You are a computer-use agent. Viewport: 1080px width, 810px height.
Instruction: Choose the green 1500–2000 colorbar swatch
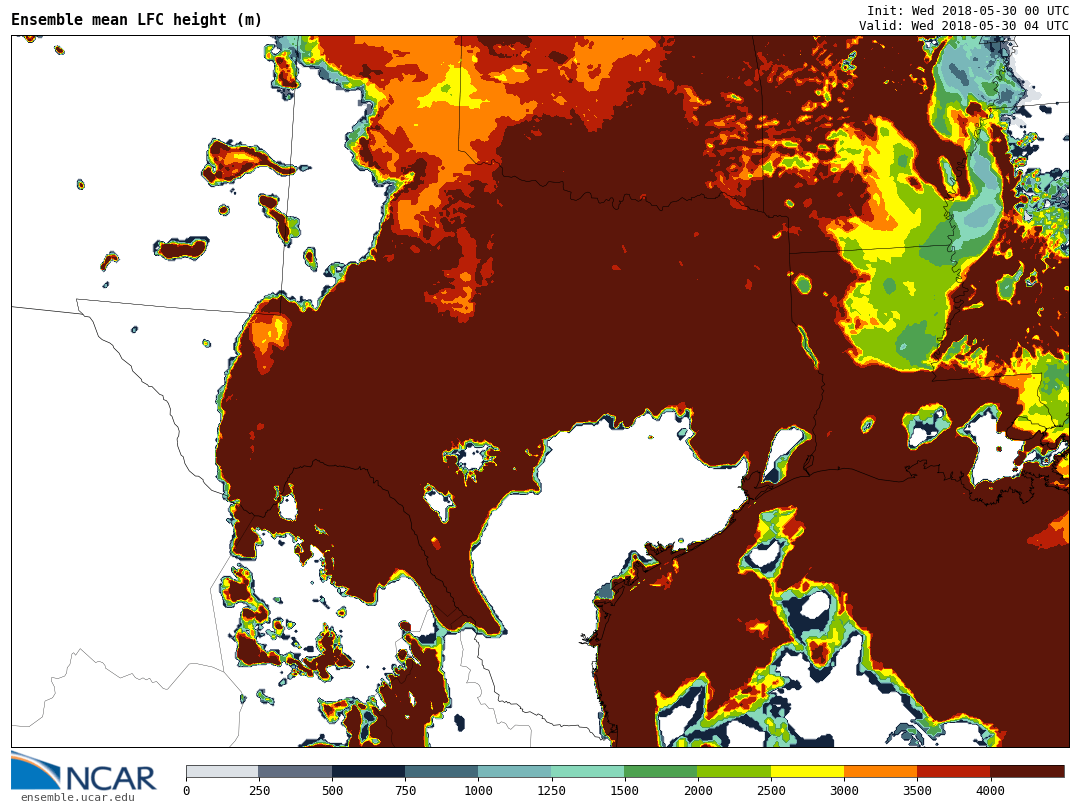(x=660, y=772)
